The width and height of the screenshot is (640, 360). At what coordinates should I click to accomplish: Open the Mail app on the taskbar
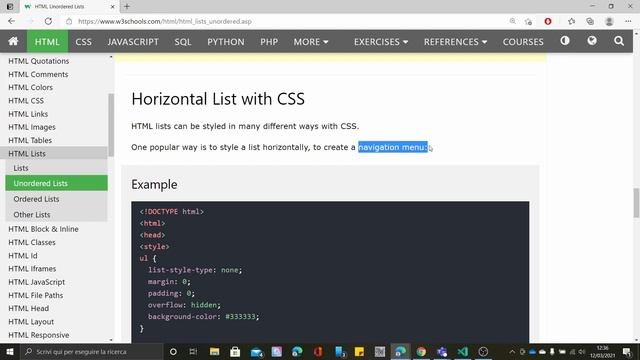point(256,352)
